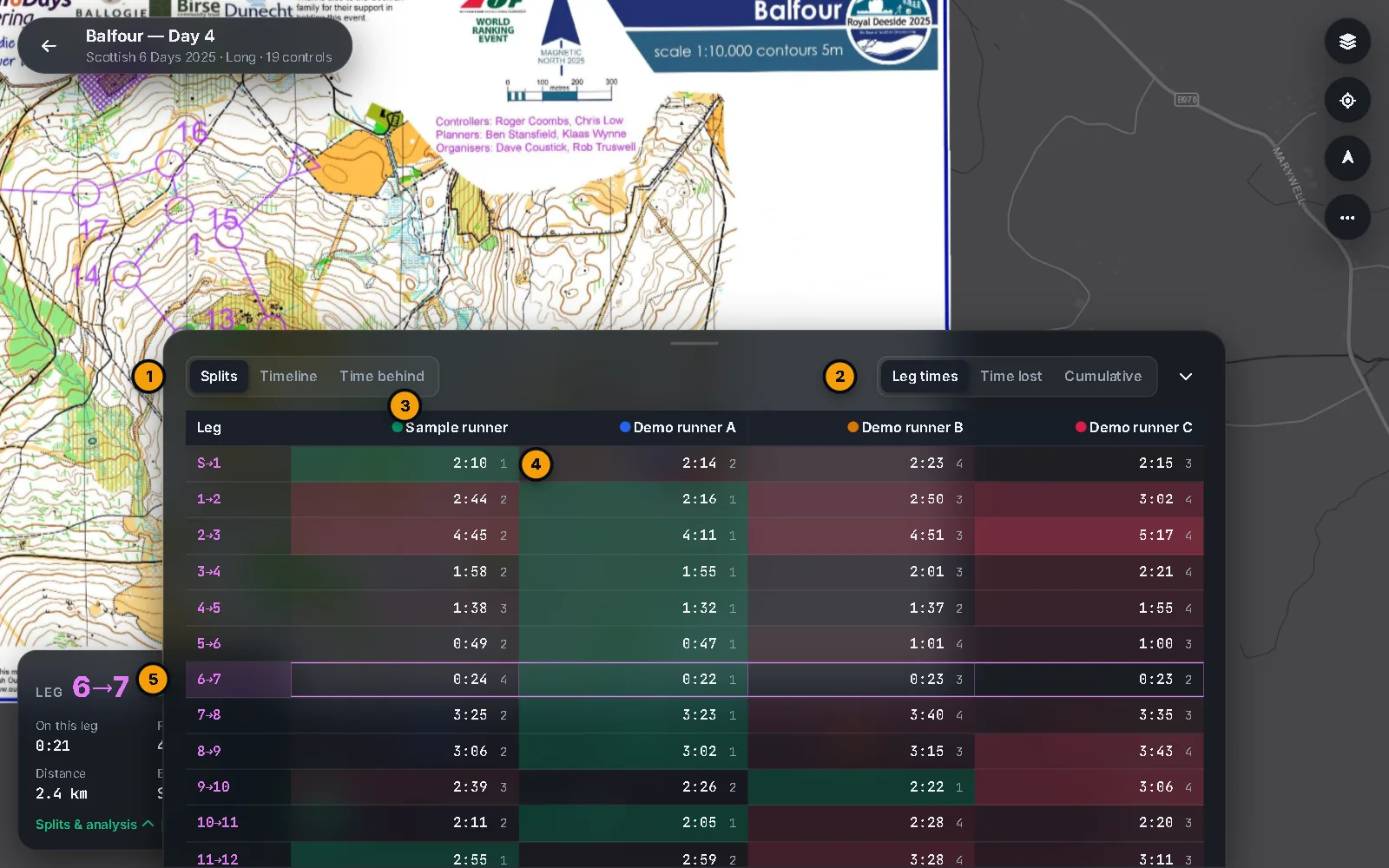Go back using the arrow icon
The image size is (1389, 868).
[x=49, y=46]
